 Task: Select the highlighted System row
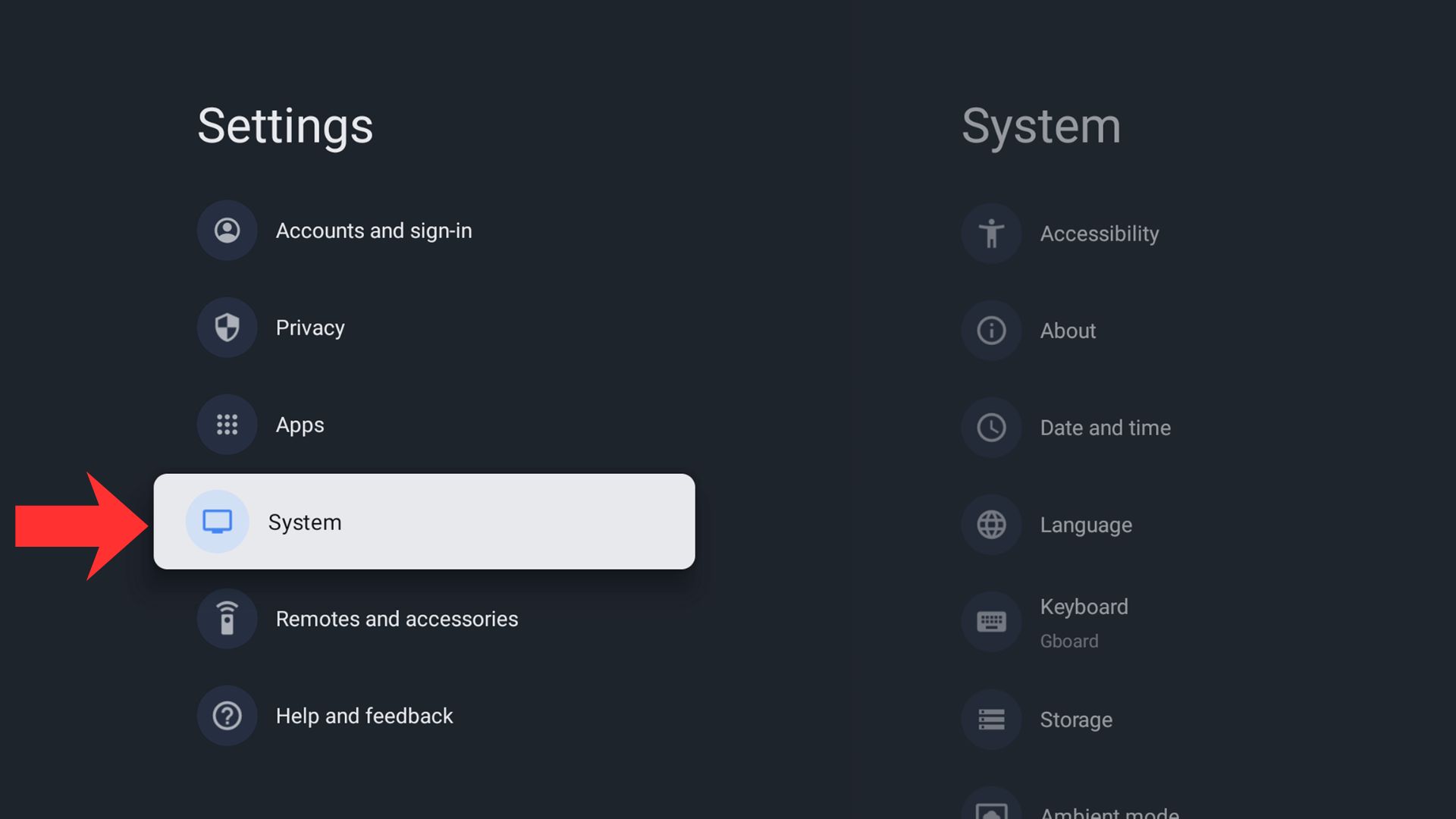pos(425,522)
